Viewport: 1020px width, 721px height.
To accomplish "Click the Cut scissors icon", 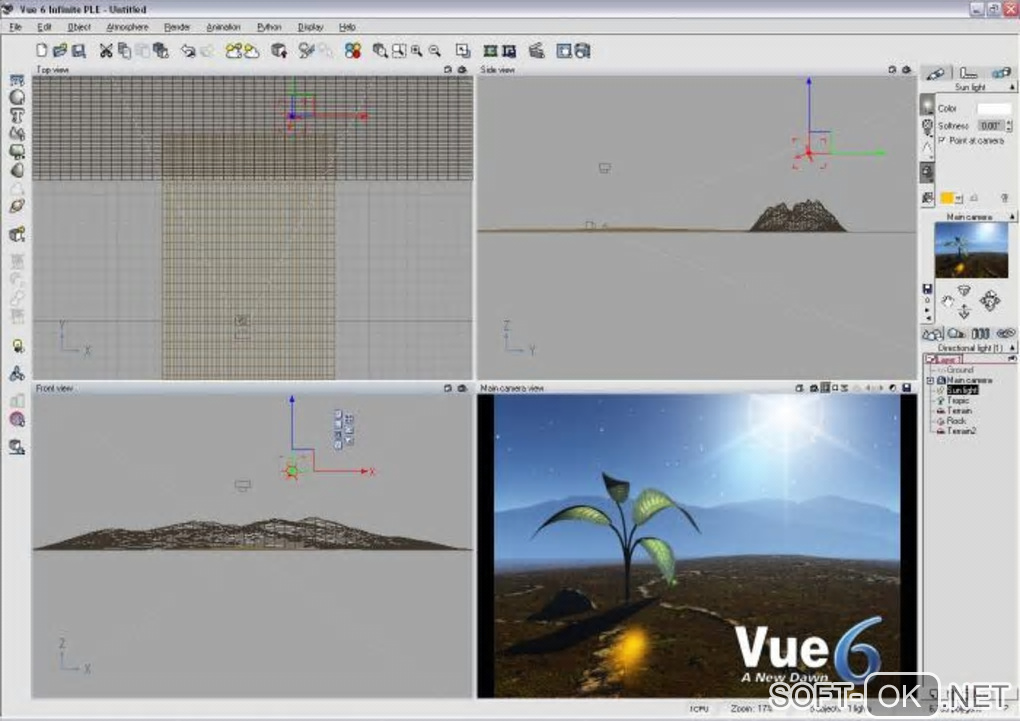I will [106, 51].
